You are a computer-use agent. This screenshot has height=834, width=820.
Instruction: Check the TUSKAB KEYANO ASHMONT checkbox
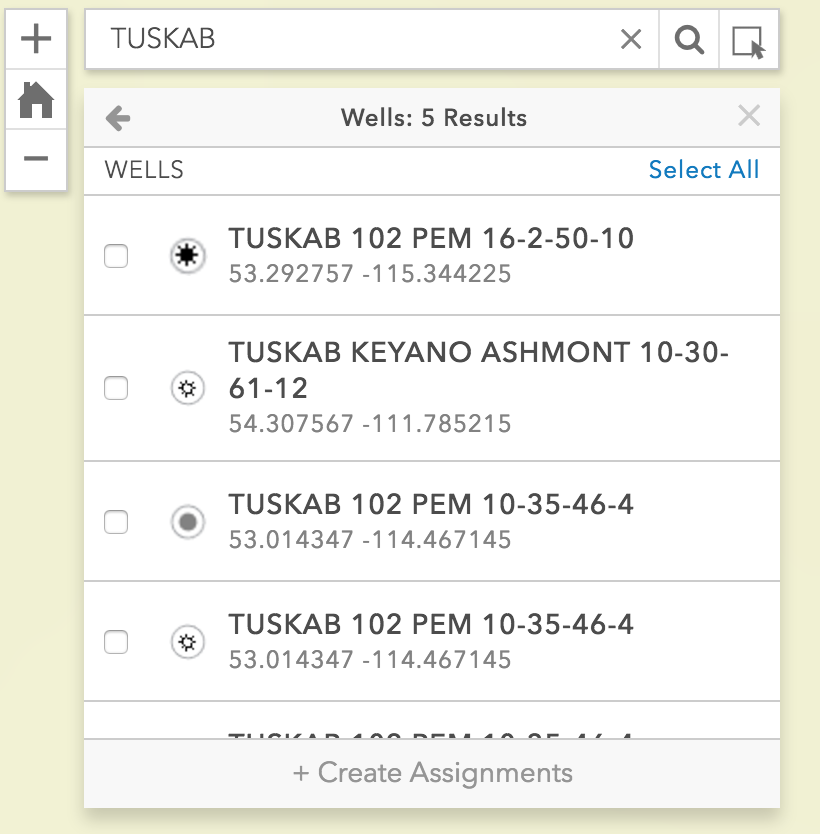[117, 388]
